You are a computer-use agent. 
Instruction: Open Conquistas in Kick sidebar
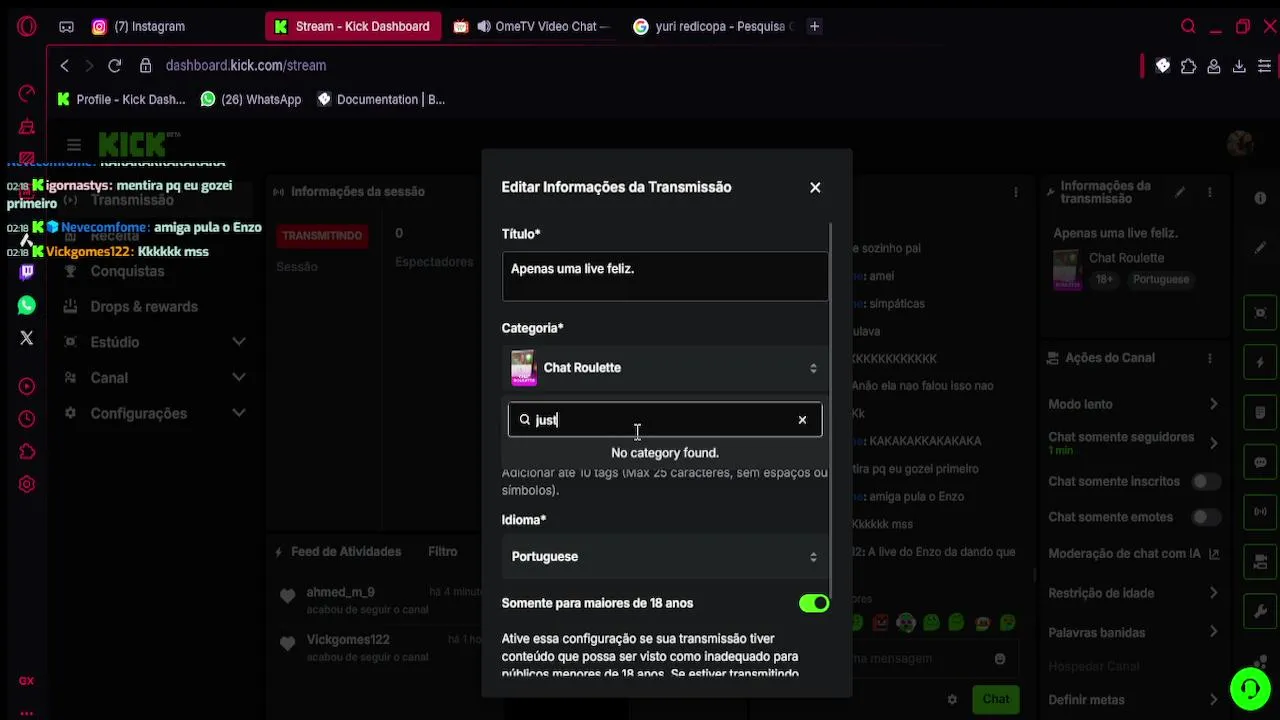tap(127, 271)
